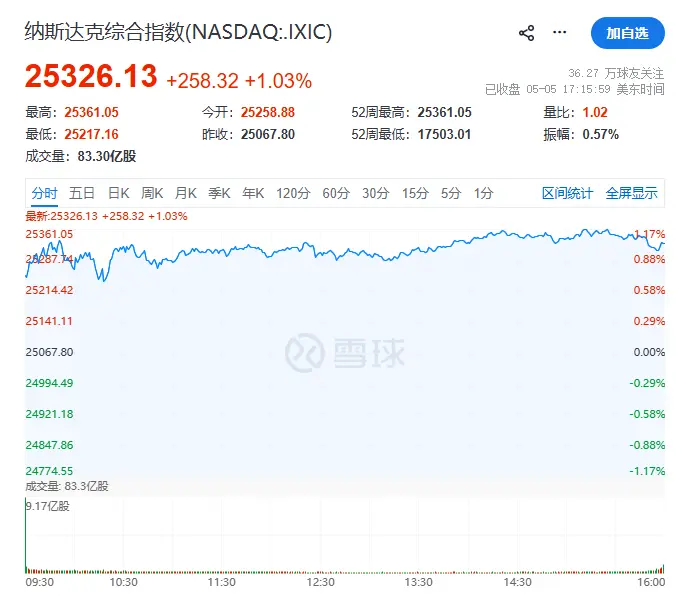
Task: Switch to 日K chart tab
Action: tap(118, 193)
